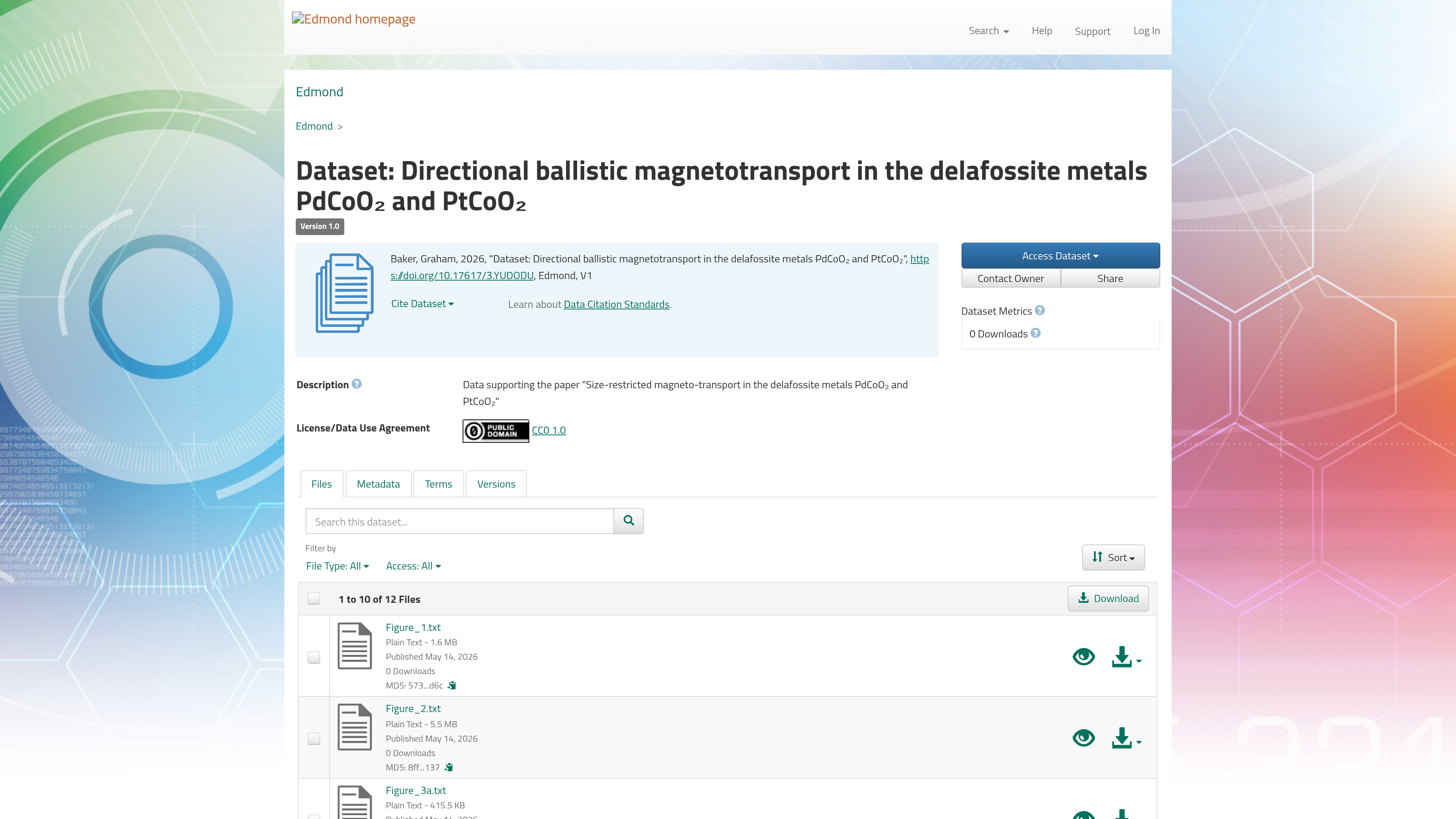The width and height of the screenshot is (1456, 819).
Task: Click Log In in the navbar
Action: coord(1146,30)
